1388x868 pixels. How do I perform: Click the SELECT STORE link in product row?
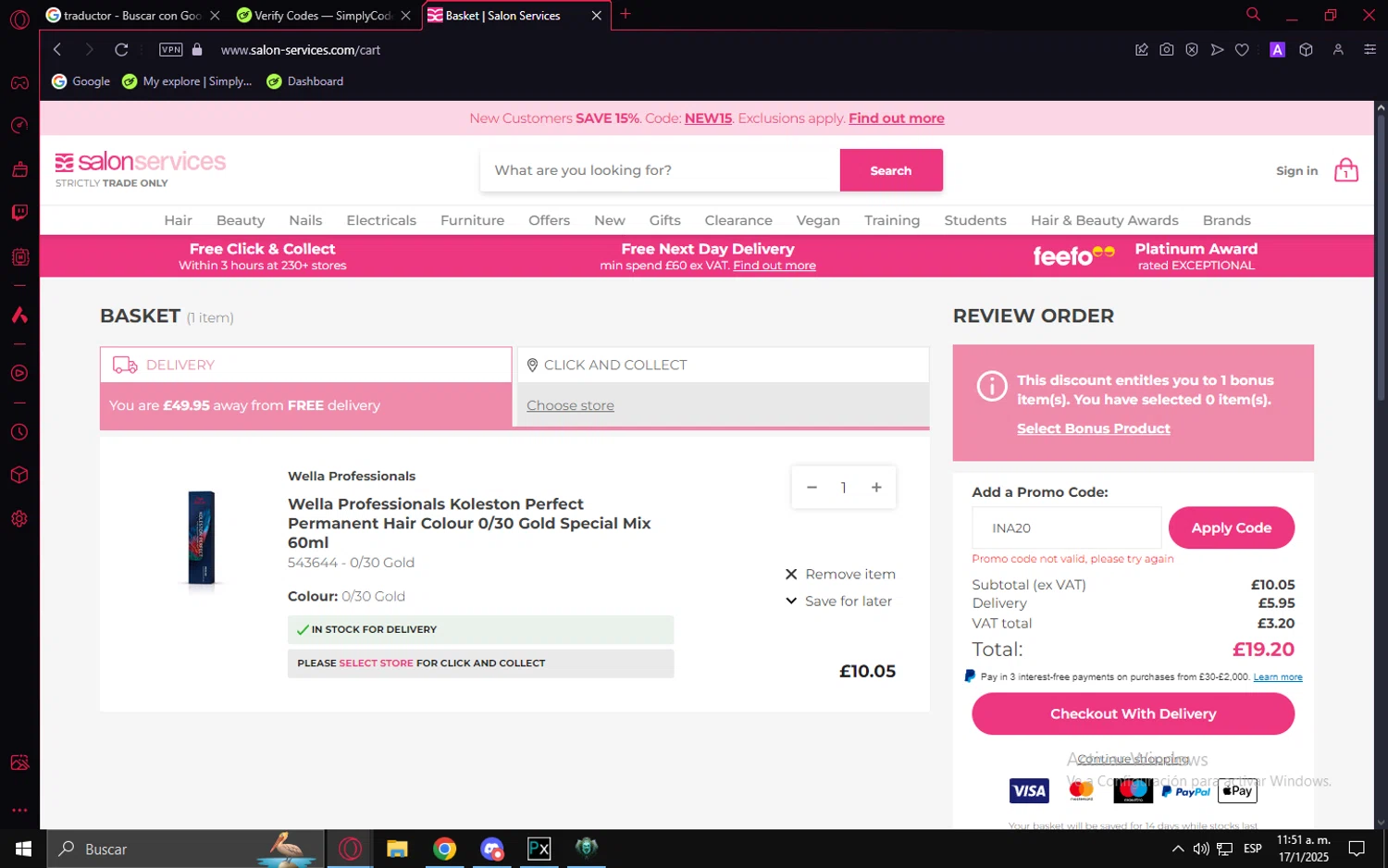(376, 663)
